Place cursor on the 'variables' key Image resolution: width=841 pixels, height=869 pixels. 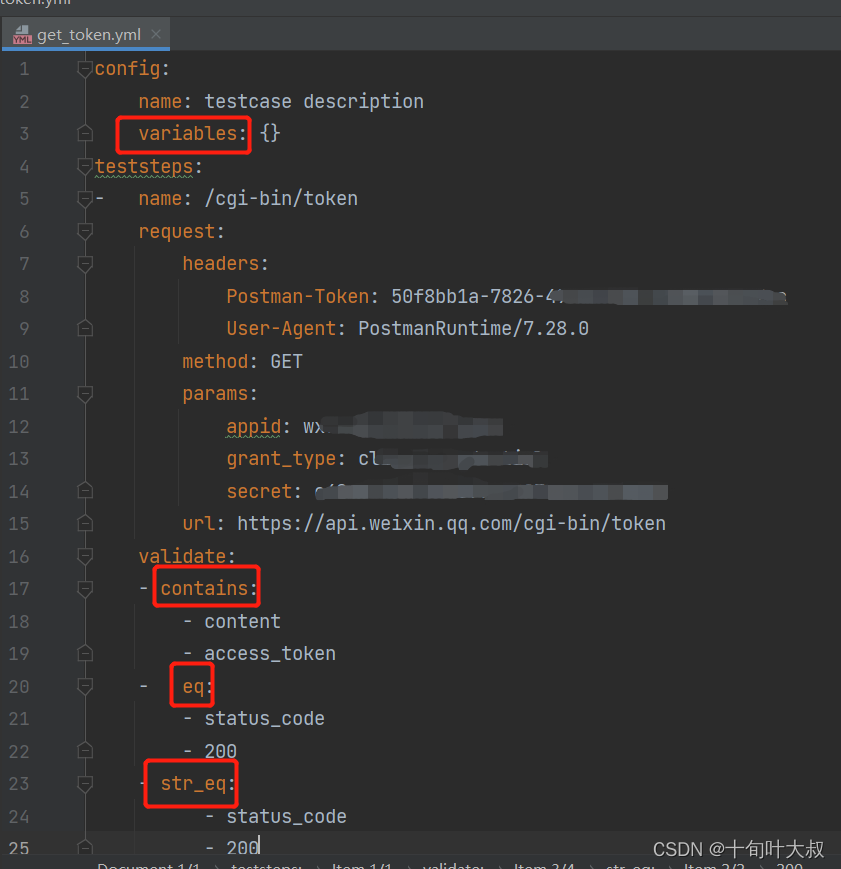click(x=188, y=134)
